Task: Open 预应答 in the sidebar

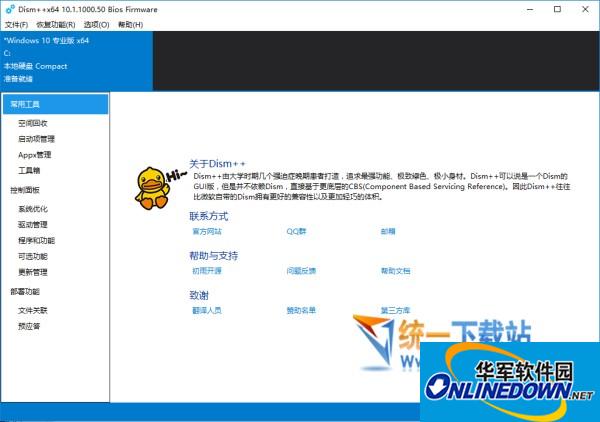Action: pos(29,326)
